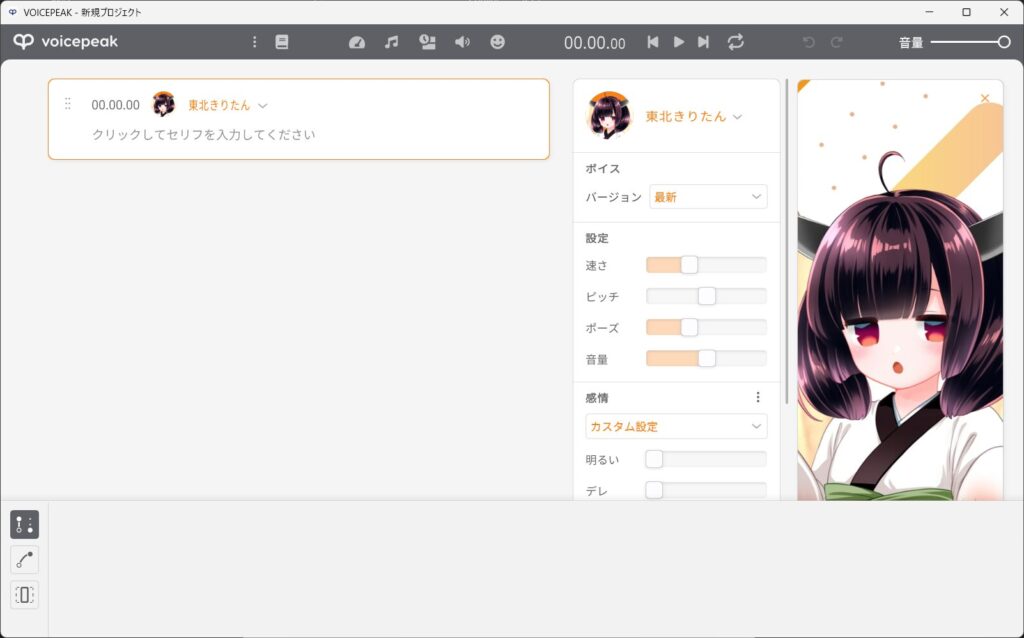Click the voicepeak logo
This screenshot has width=1024, height=638.
[66, 42]
